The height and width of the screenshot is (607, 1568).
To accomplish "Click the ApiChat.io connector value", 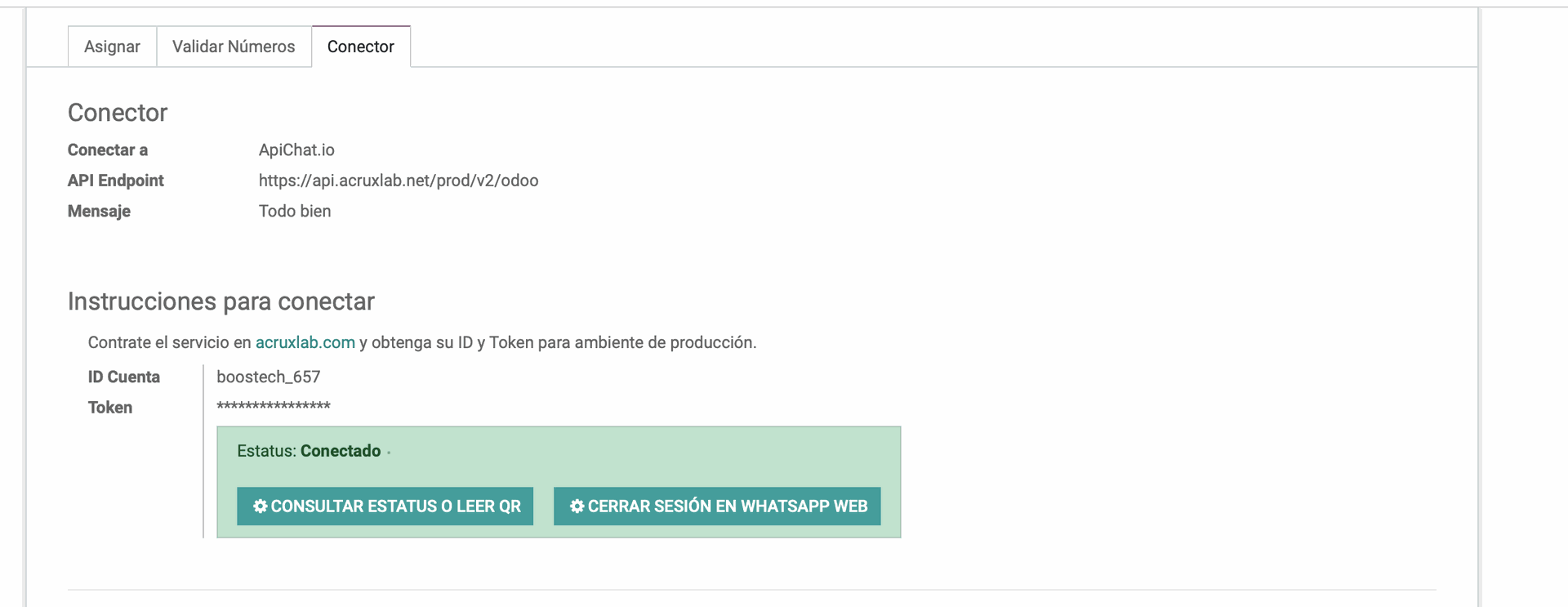I will point(296,150).
